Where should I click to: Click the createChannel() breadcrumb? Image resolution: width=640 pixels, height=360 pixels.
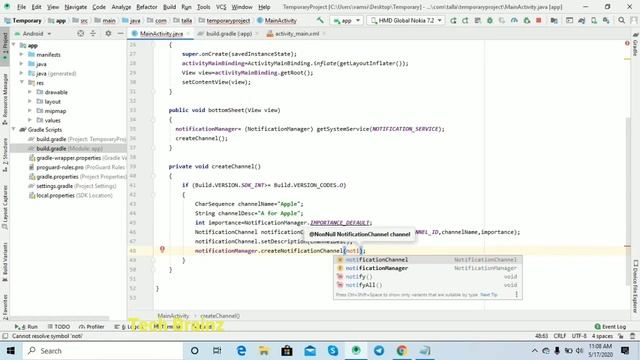[220, 316]
